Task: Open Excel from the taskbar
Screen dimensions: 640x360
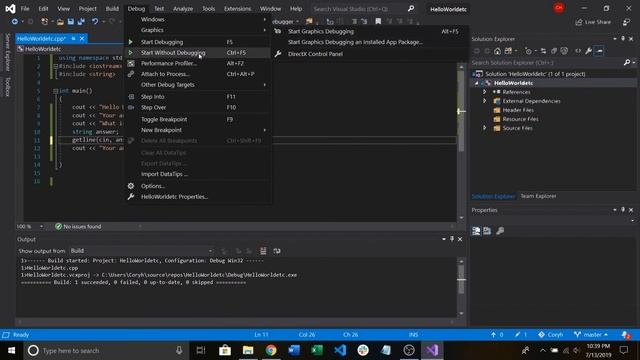Action: (x=317, y=350)
